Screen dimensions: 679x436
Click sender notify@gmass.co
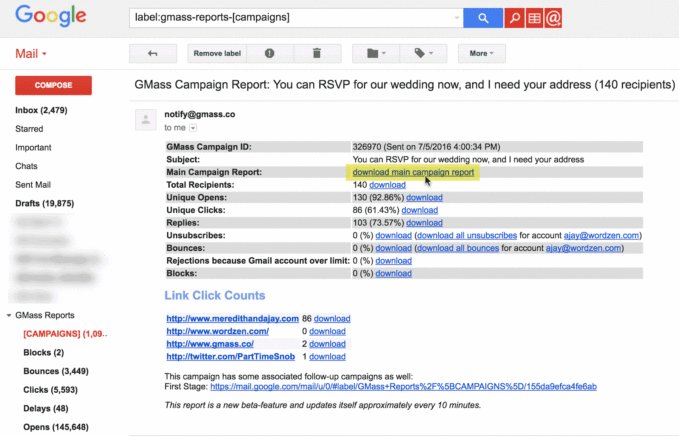pyautogui.click(x=200, y=114)
